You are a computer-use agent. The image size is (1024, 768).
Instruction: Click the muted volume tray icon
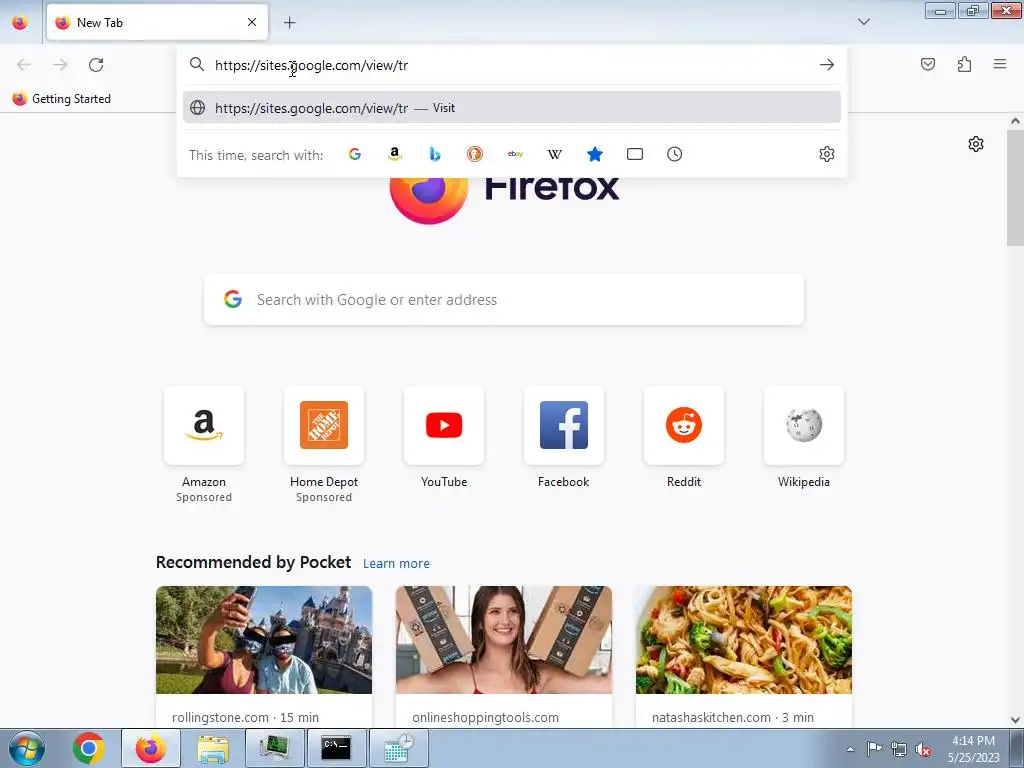[923, 749]
